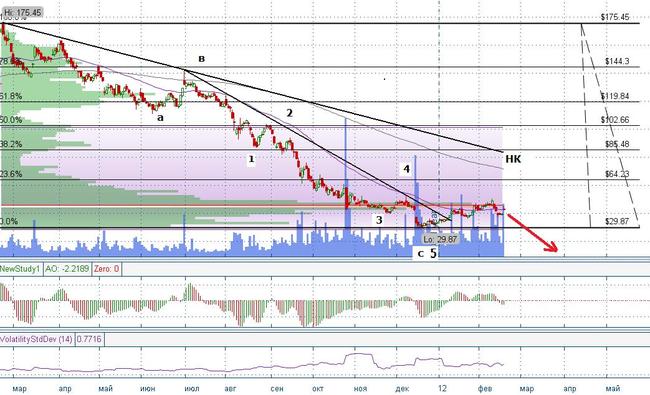Click the 61.8% Fibonacci level label
This screenshot has width=650, height=395.
11,96
